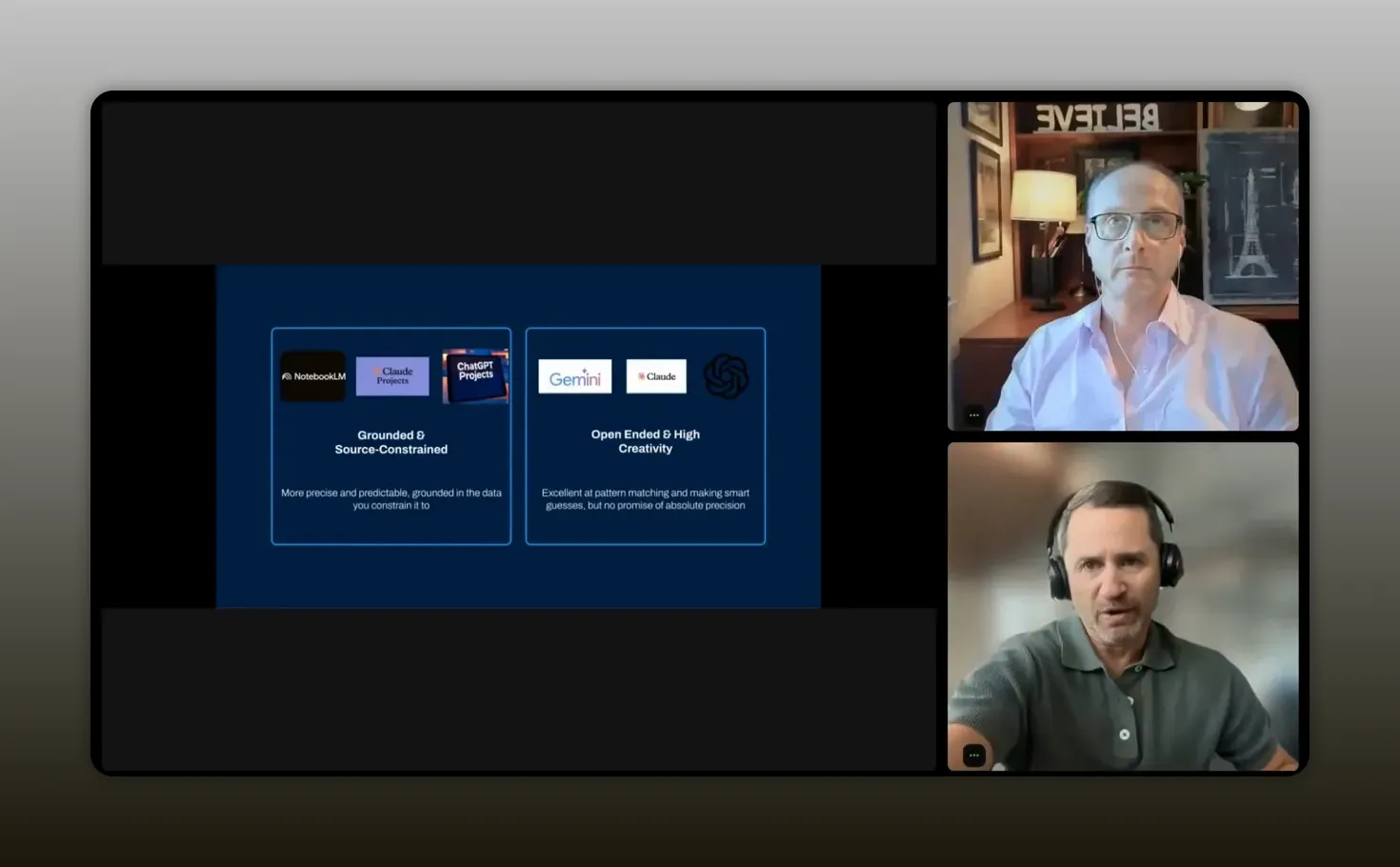Focus the video tile of man with glasses
This screenshot has width=1400, height=867.
(x=1123, y=267)
